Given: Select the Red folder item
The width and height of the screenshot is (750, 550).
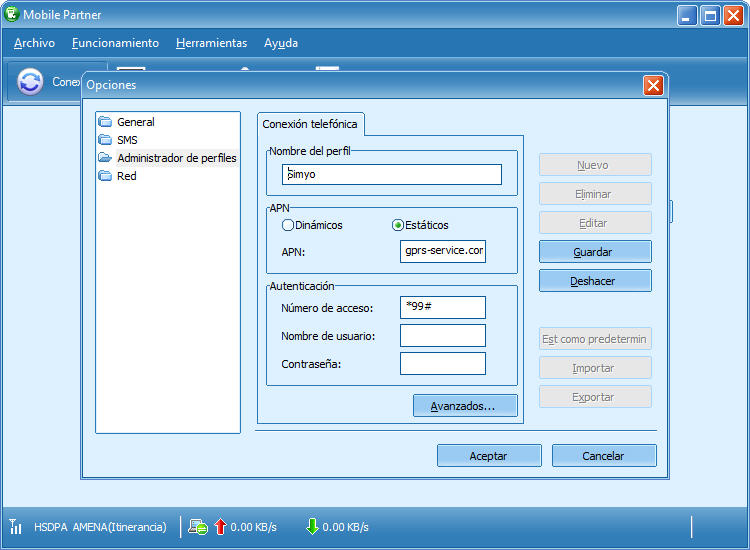Looking at the screenshot, I should click(126, 176).
